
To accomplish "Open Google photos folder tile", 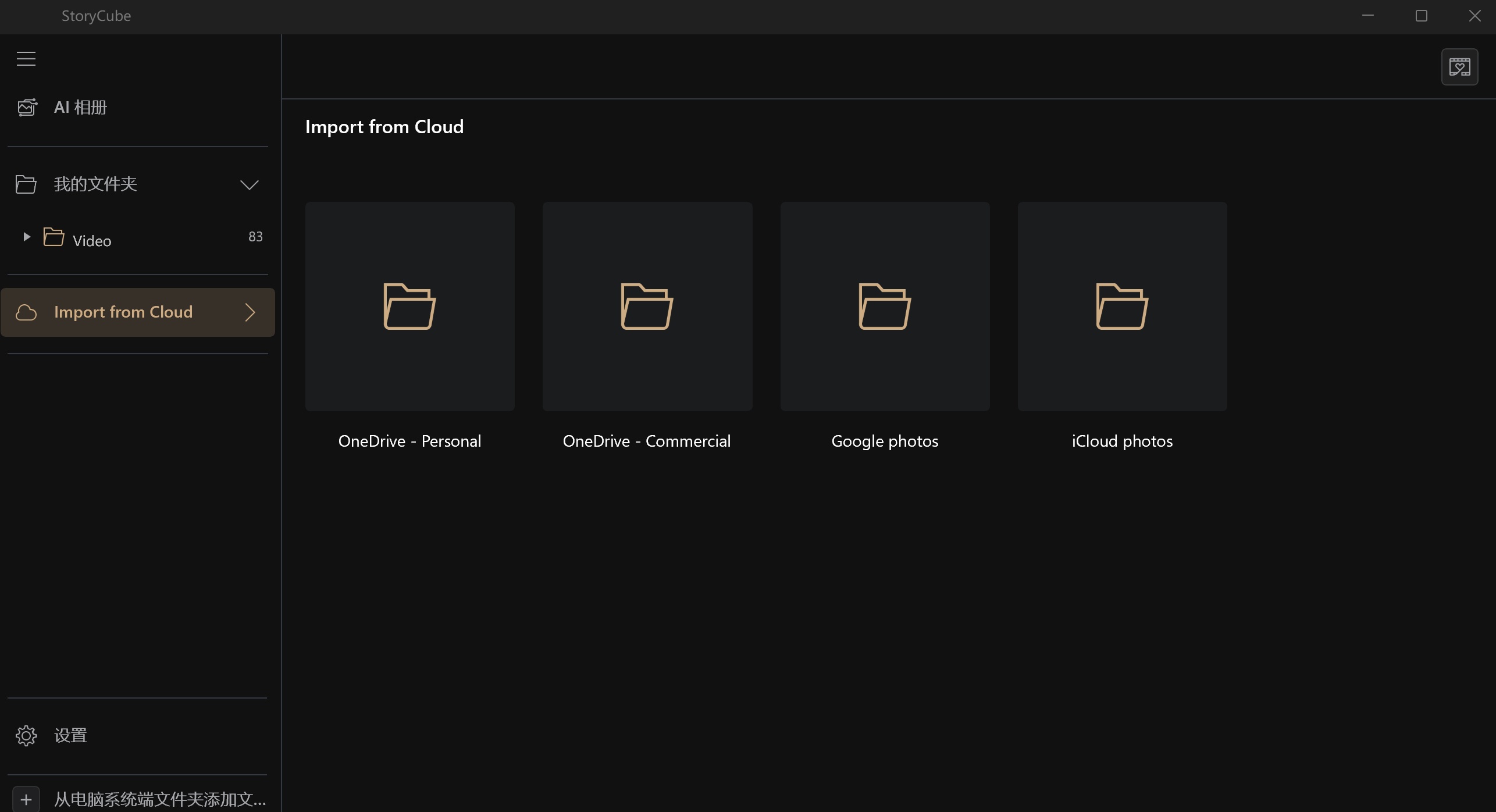I will tap(885, 307).
